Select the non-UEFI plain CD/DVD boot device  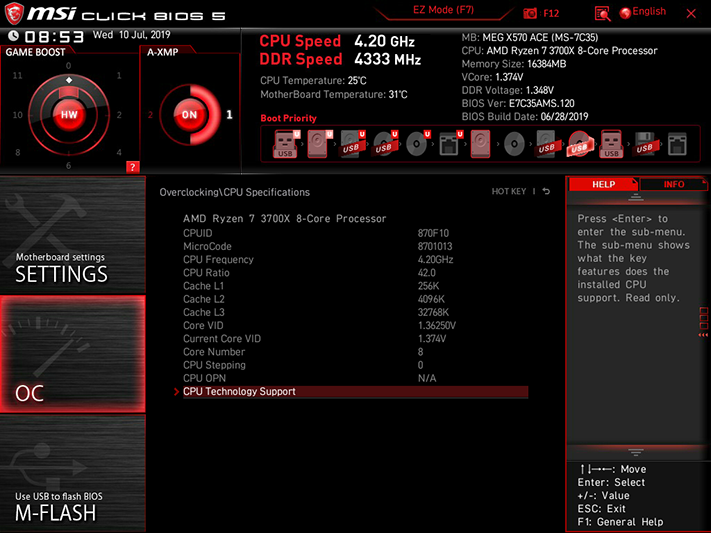pyautogui.click(x=514, y=144)
